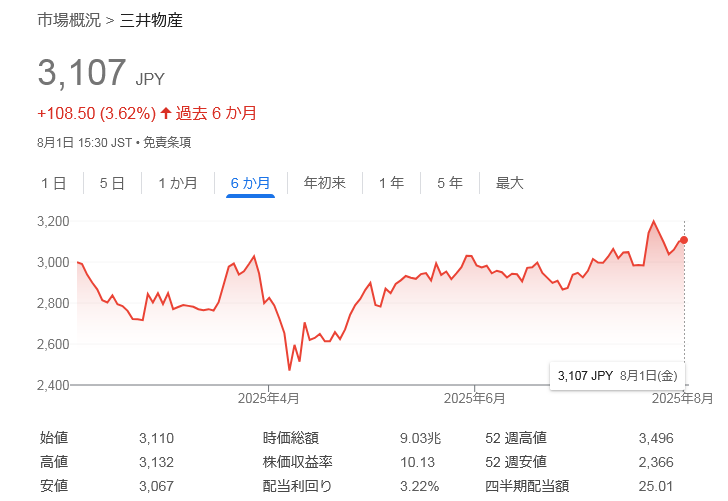This screenshot has width=728, height=501.
Task: Click the dividend yield 3.22%
Action: tap(420, 486)
